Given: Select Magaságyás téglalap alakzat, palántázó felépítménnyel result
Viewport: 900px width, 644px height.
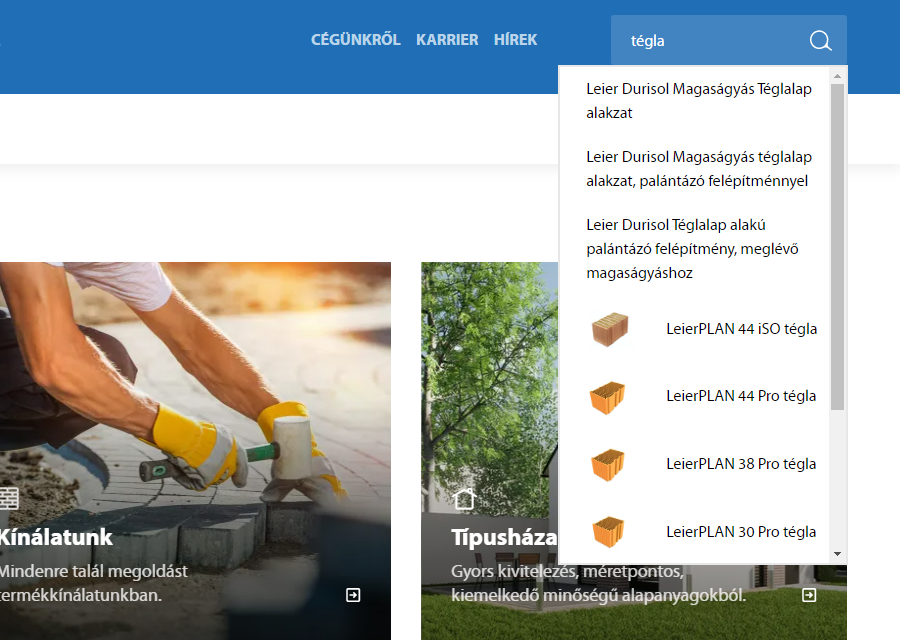Looking at the screenshot, I should (699, 169).
